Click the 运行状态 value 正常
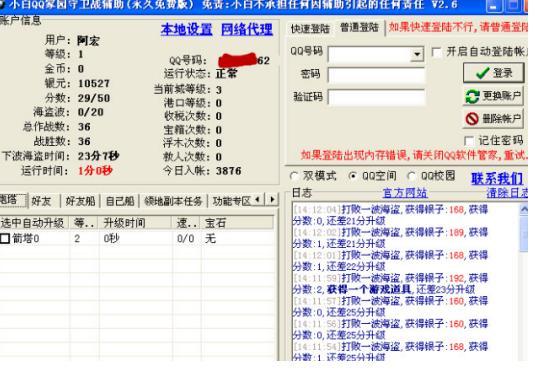 [x=226, y=73]
